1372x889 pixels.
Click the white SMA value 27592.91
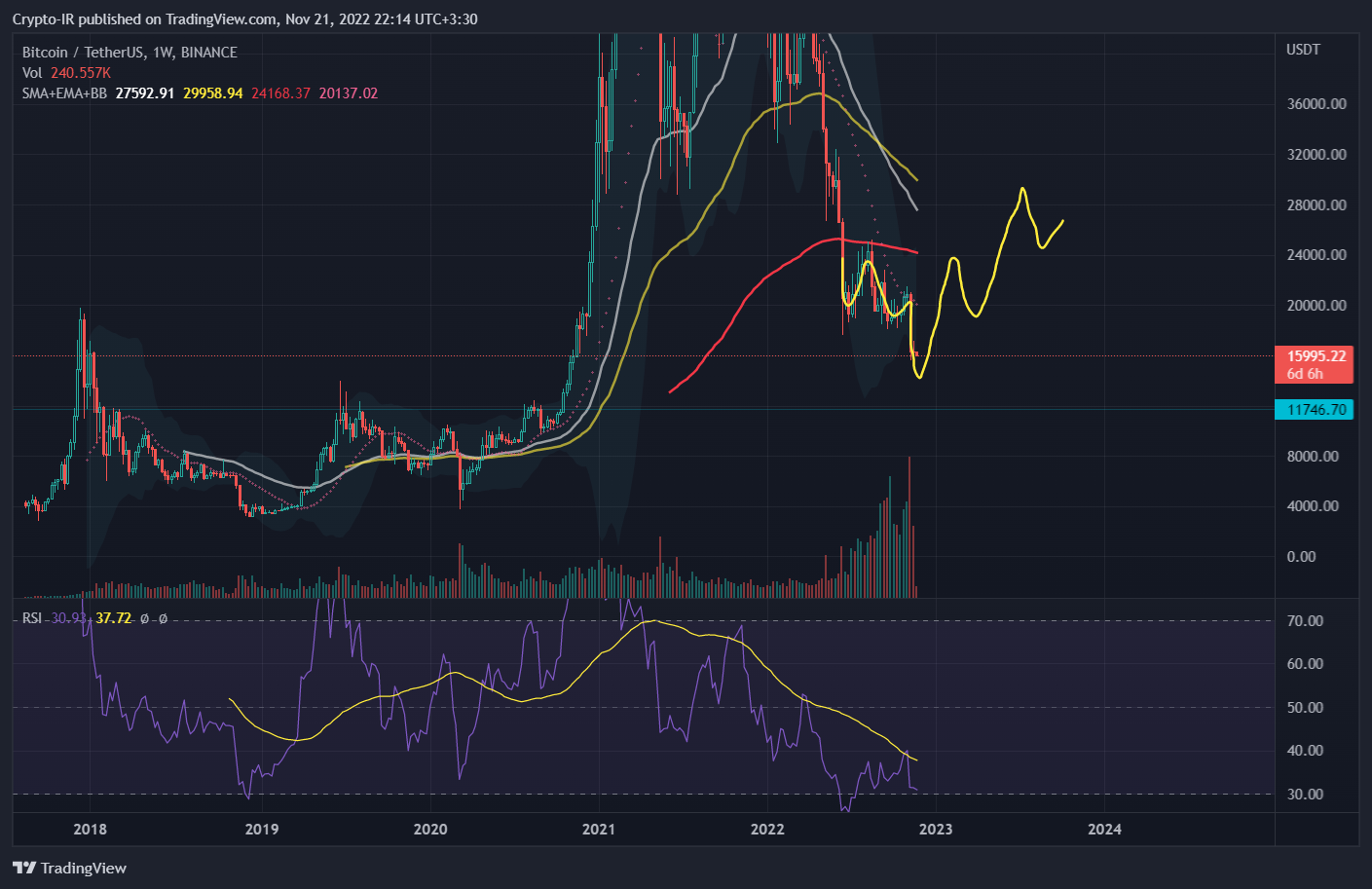coord(145,93)
